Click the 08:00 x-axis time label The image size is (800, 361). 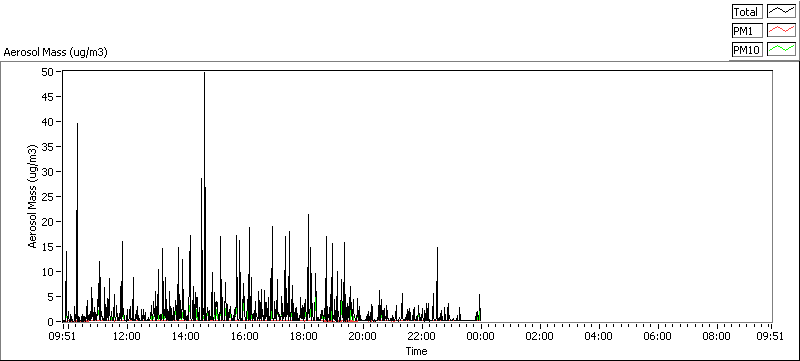click(x=716, y=337)
